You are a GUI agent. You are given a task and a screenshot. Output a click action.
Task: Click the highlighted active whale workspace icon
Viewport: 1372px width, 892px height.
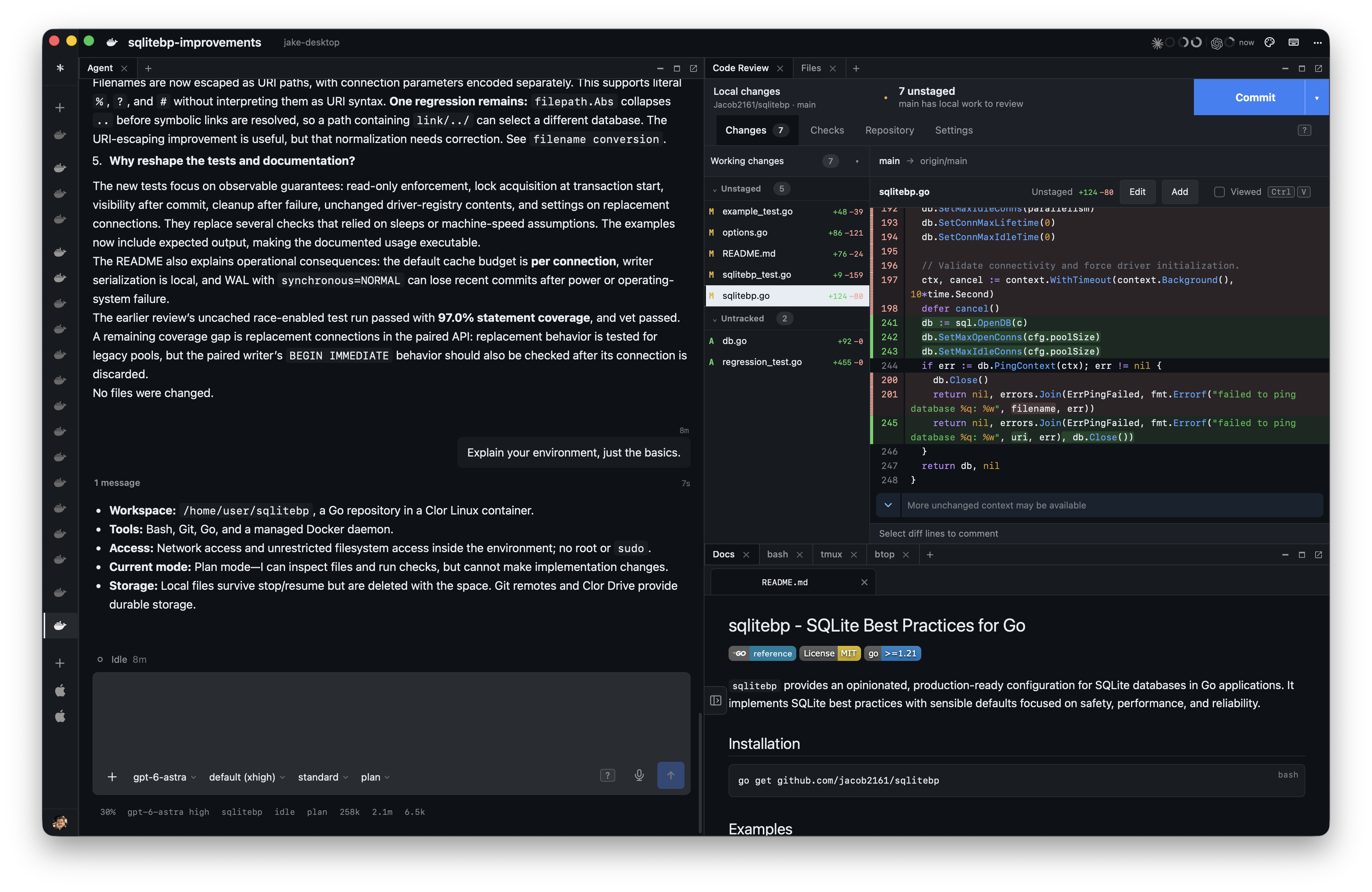[60, 625]
